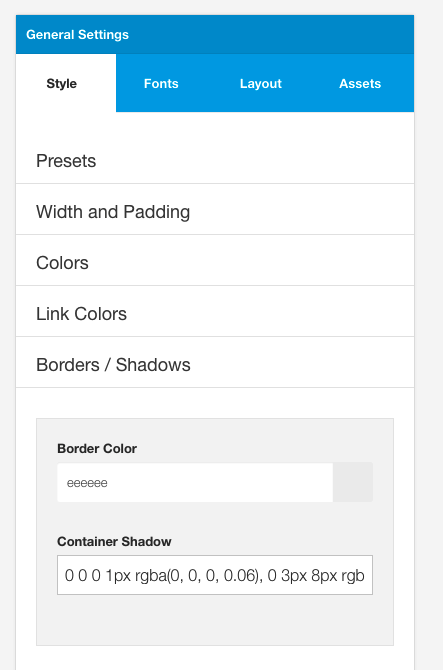Click the gray Borders settings panel background
Image resolution: width=443 pixels, height=670 pixels.
[x=215, y=620]
